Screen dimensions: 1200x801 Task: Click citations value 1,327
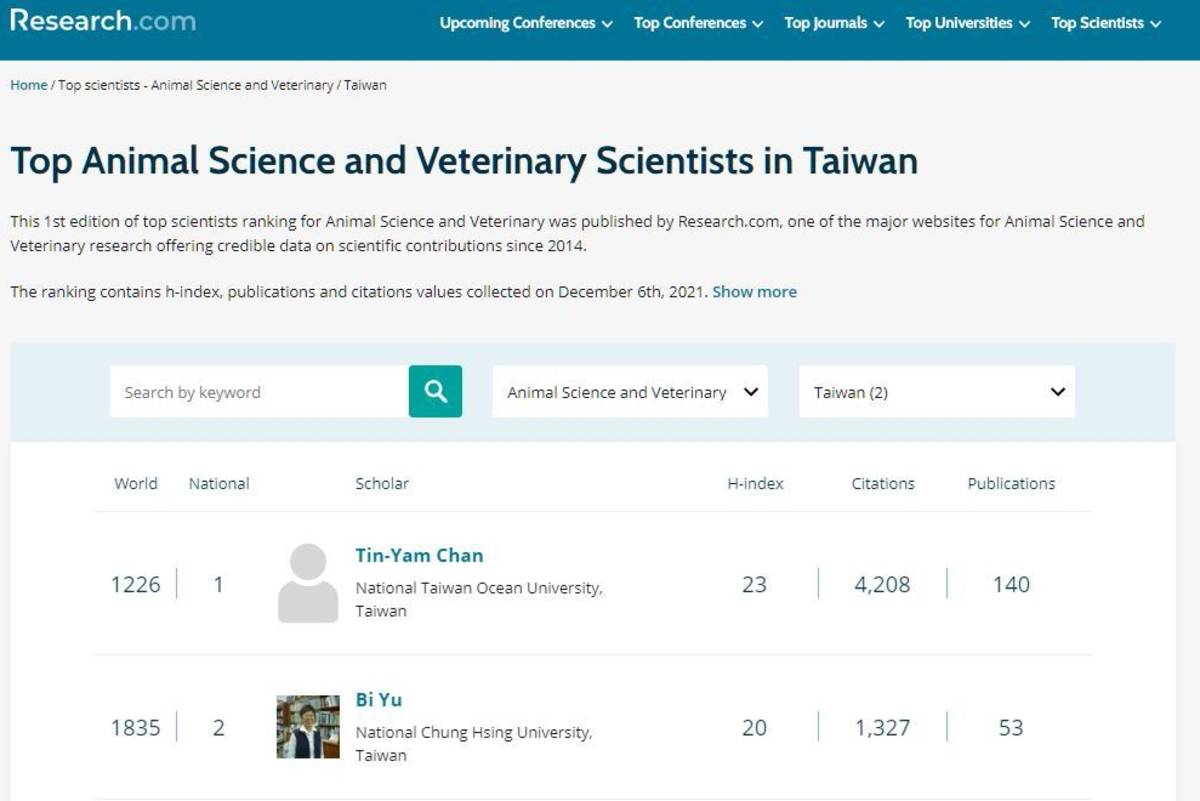tap(882, 727)
